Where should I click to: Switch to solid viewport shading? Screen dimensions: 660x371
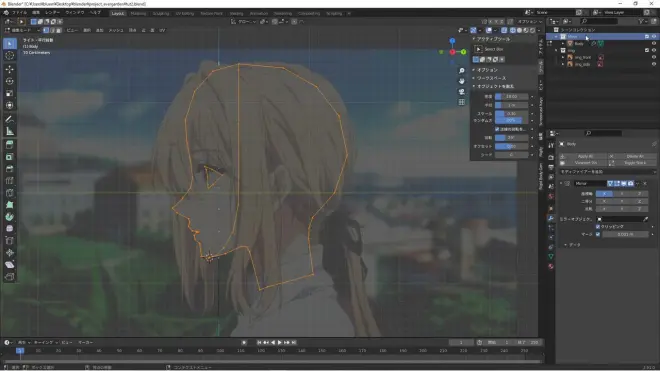[x=519, y=30]
